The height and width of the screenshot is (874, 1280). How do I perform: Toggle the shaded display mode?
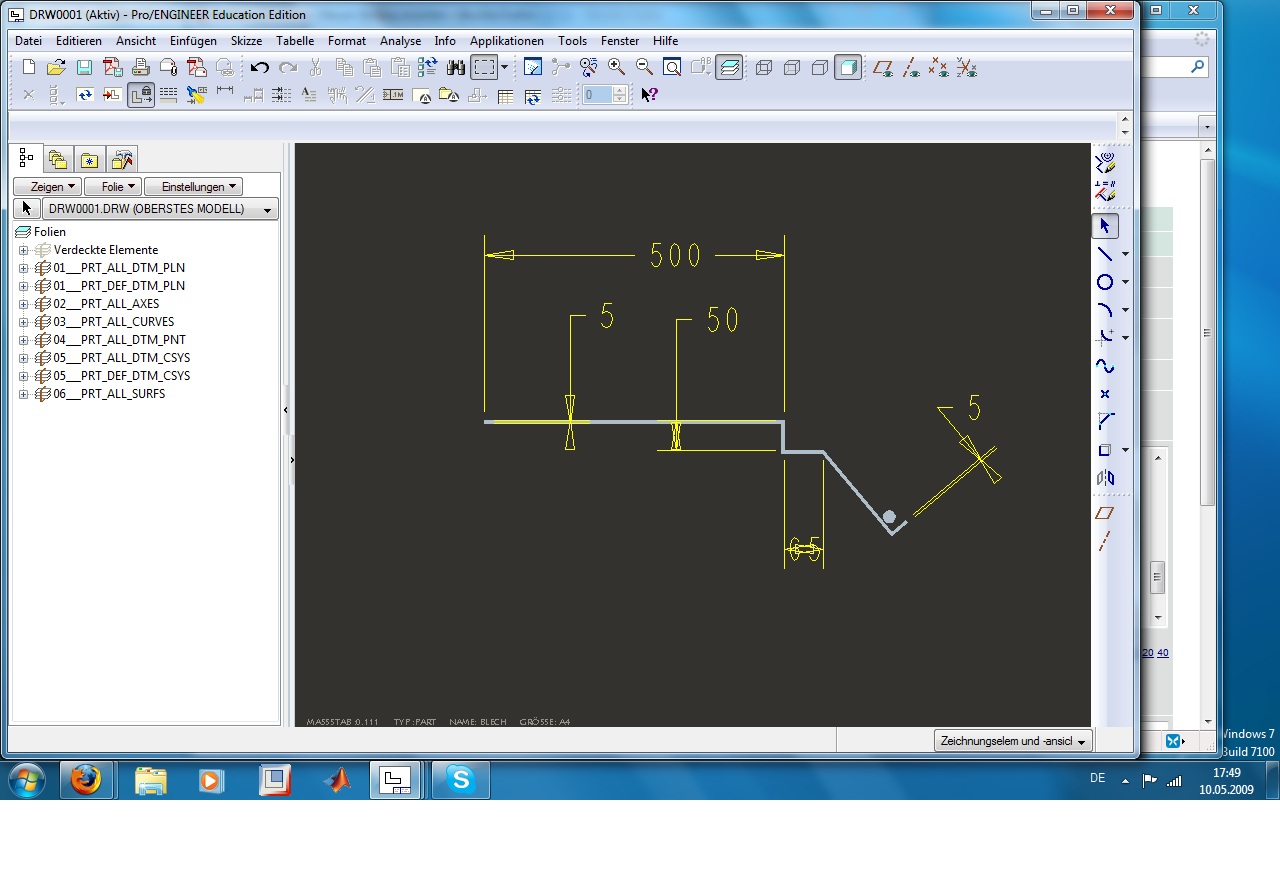[848, 68]
